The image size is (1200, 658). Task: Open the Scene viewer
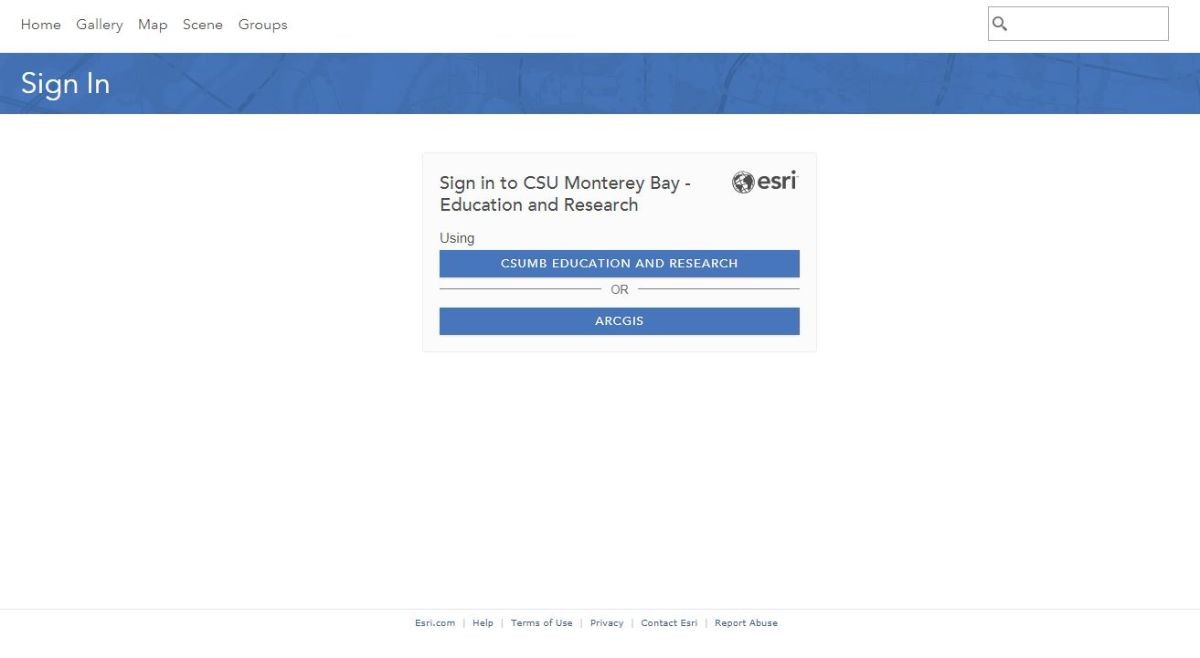pos(203,24)
